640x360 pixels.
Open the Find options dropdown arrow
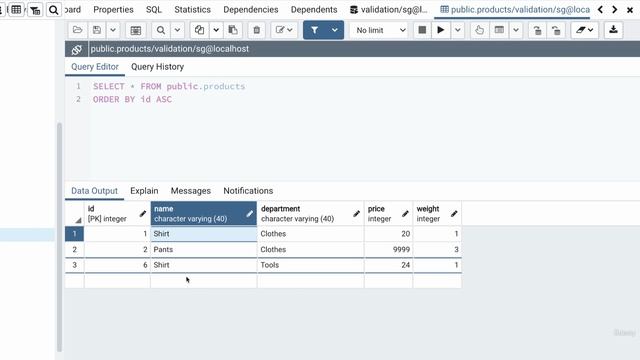(177, 30)
